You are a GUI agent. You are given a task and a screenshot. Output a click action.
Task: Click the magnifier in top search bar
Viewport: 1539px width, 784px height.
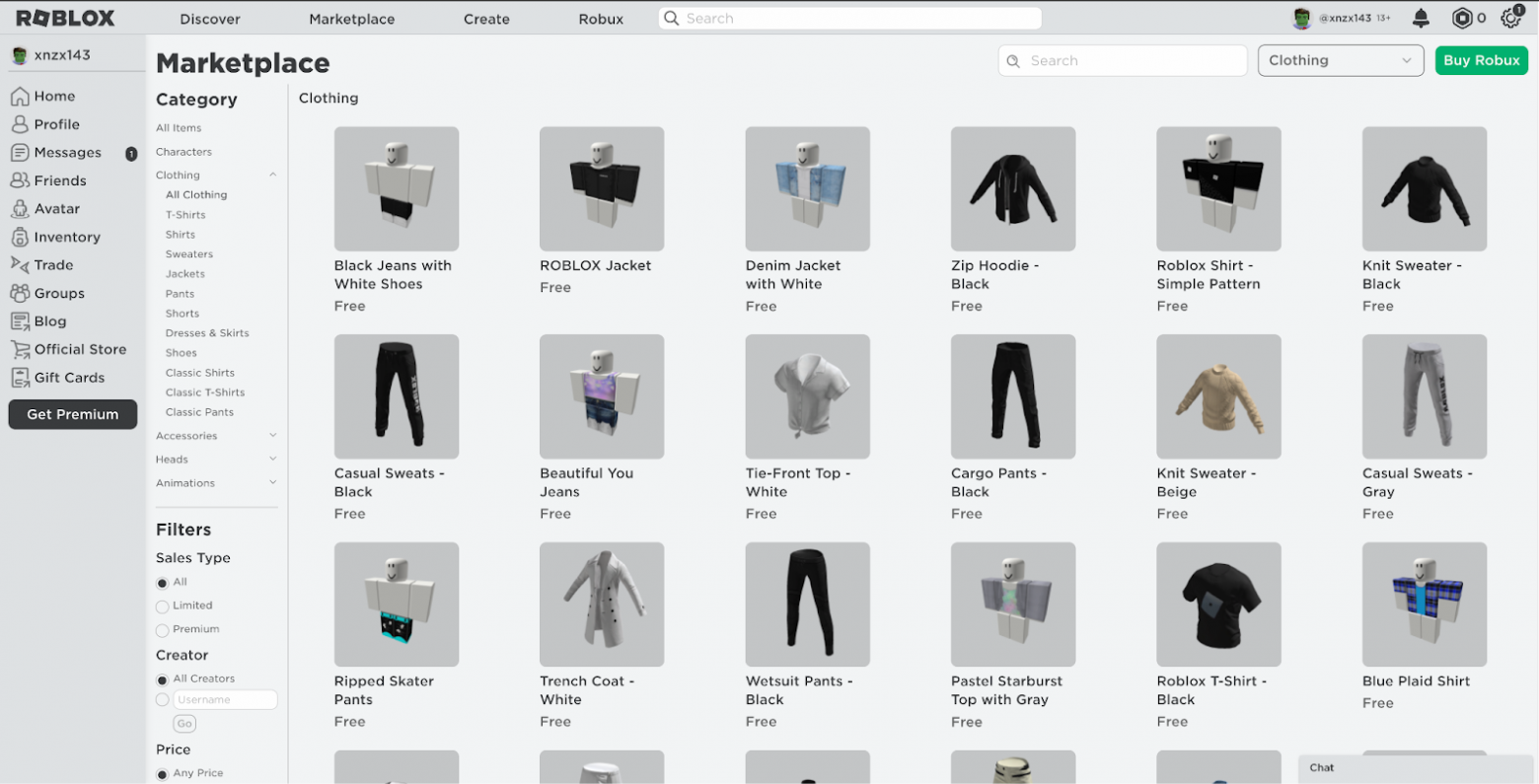672,18
